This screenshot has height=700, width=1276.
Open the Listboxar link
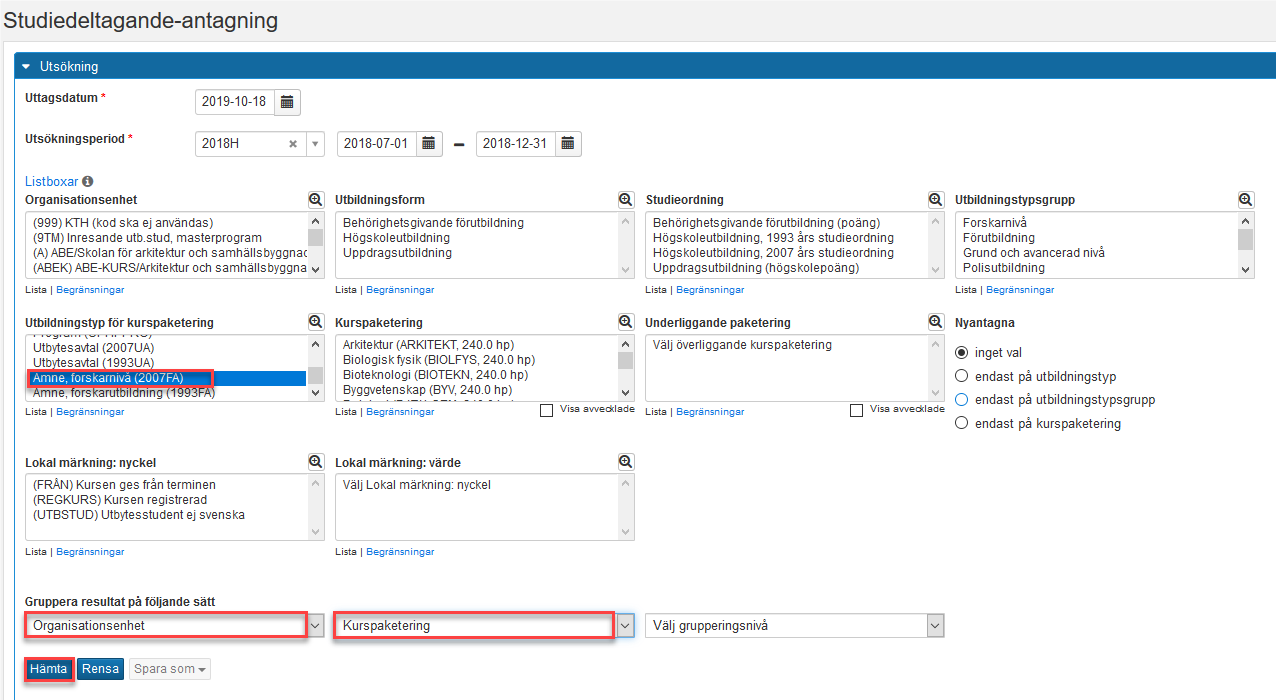(x=51, y=182)
